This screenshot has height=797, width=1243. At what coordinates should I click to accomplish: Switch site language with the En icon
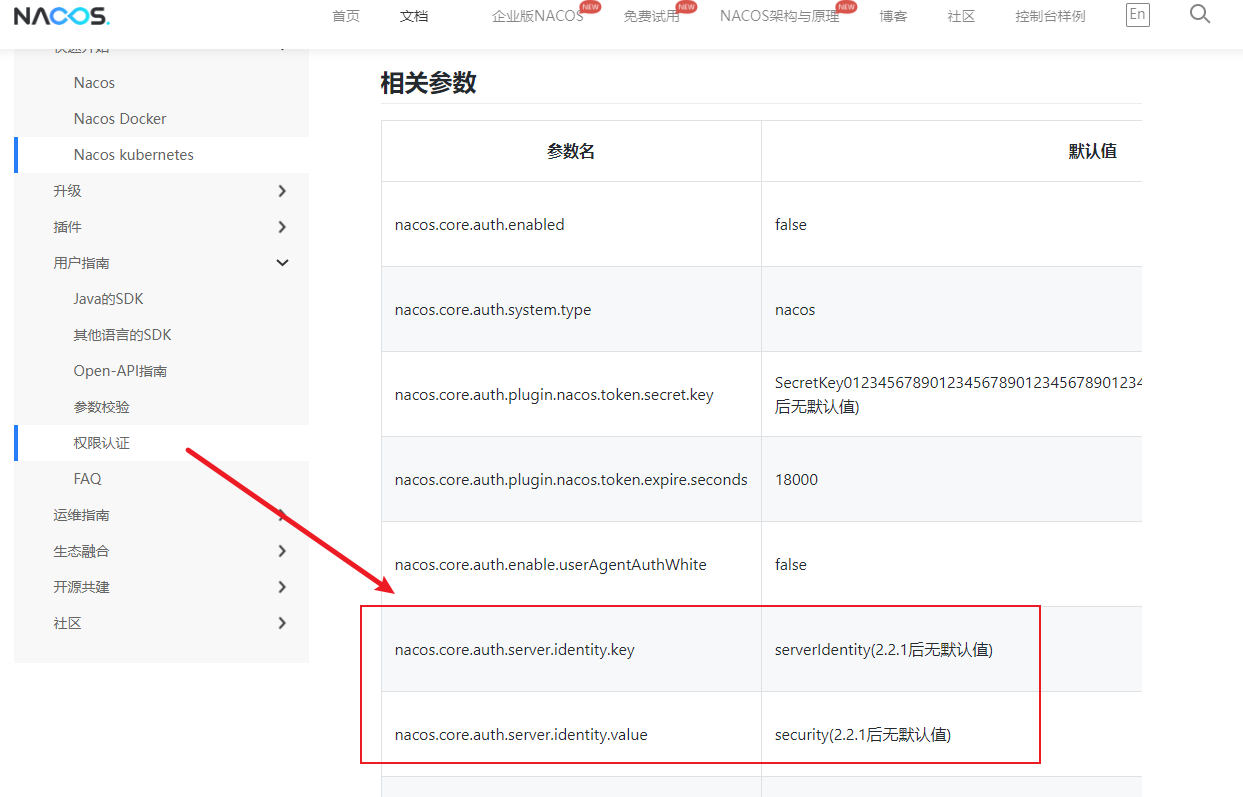pyautogui.click(x=1137, y=15)
